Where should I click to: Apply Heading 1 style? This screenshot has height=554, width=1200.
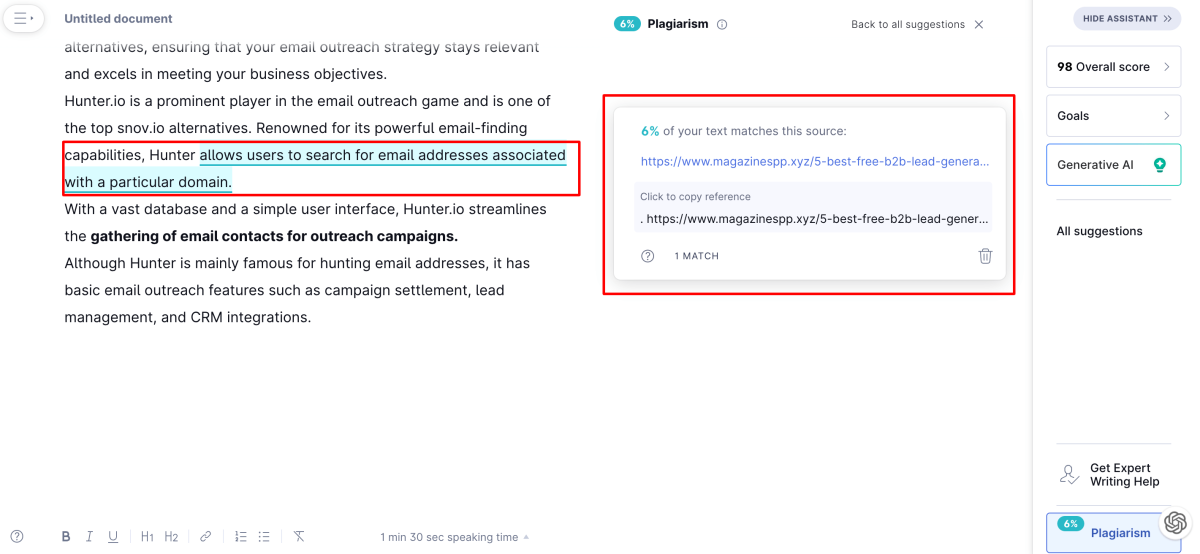tap(147, 537)
